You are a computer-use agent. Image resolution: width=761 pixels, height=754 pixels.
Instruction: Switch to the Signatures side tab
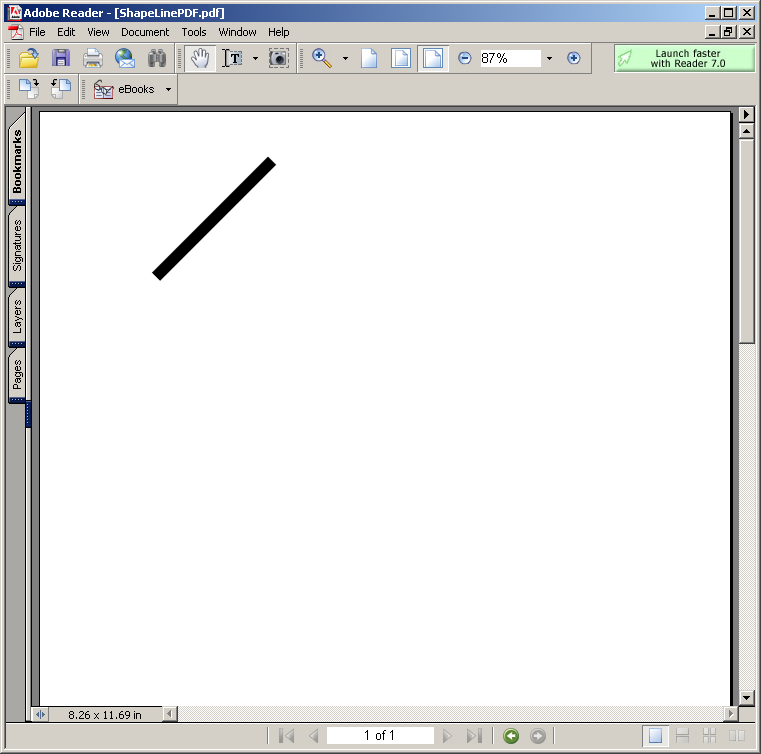pos(17,245)
